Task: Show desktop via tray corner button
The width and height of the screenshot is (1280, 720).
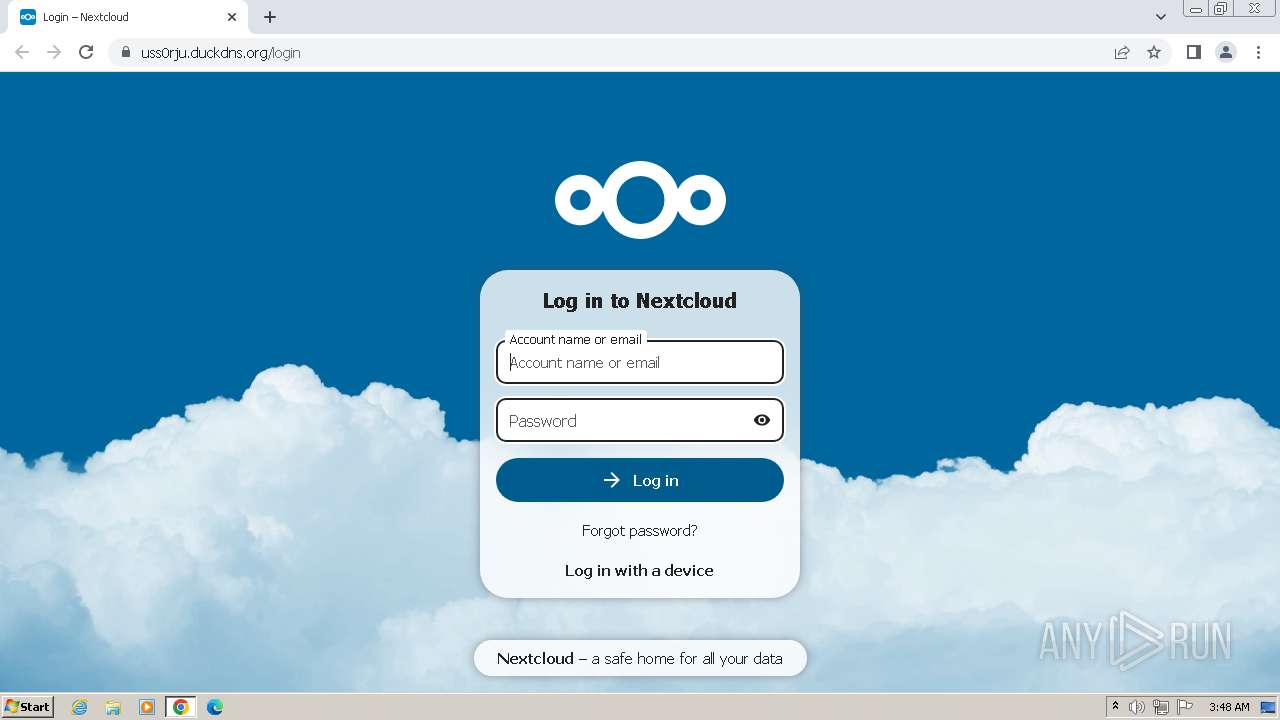Action: tap(1268, 707)
